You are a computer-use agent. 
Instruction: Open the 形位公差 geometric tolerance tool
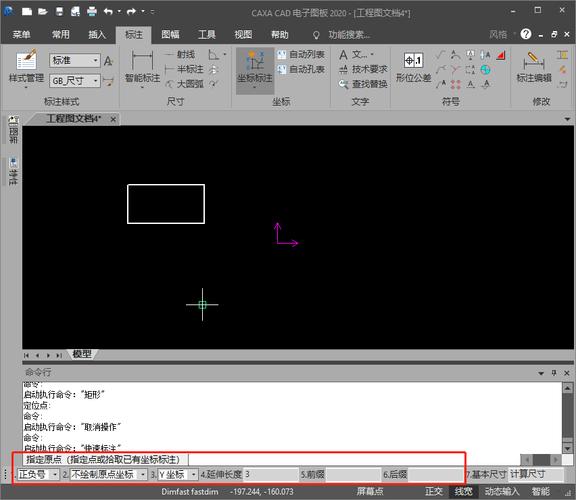click(x=413, y=60)
